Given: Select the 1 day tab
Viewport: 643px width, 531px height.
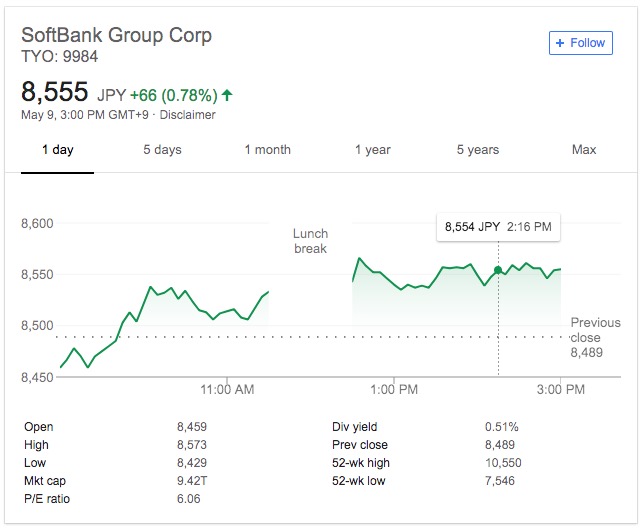Looking at the screenshot, I should (57, 150).
